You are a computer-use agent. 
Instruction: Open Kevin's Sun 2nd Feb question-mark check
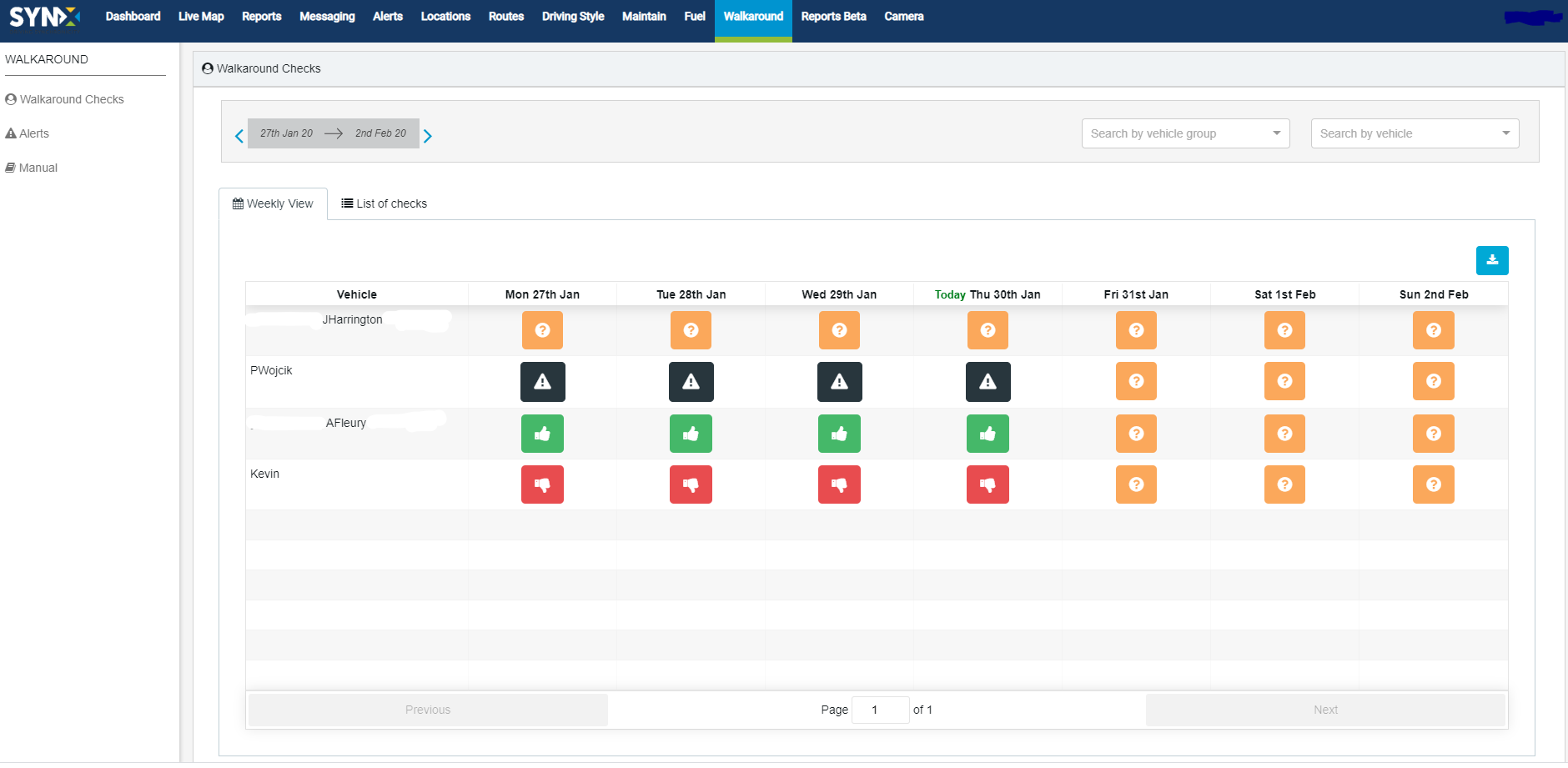pyautogui.click(x=1434, y=484)
